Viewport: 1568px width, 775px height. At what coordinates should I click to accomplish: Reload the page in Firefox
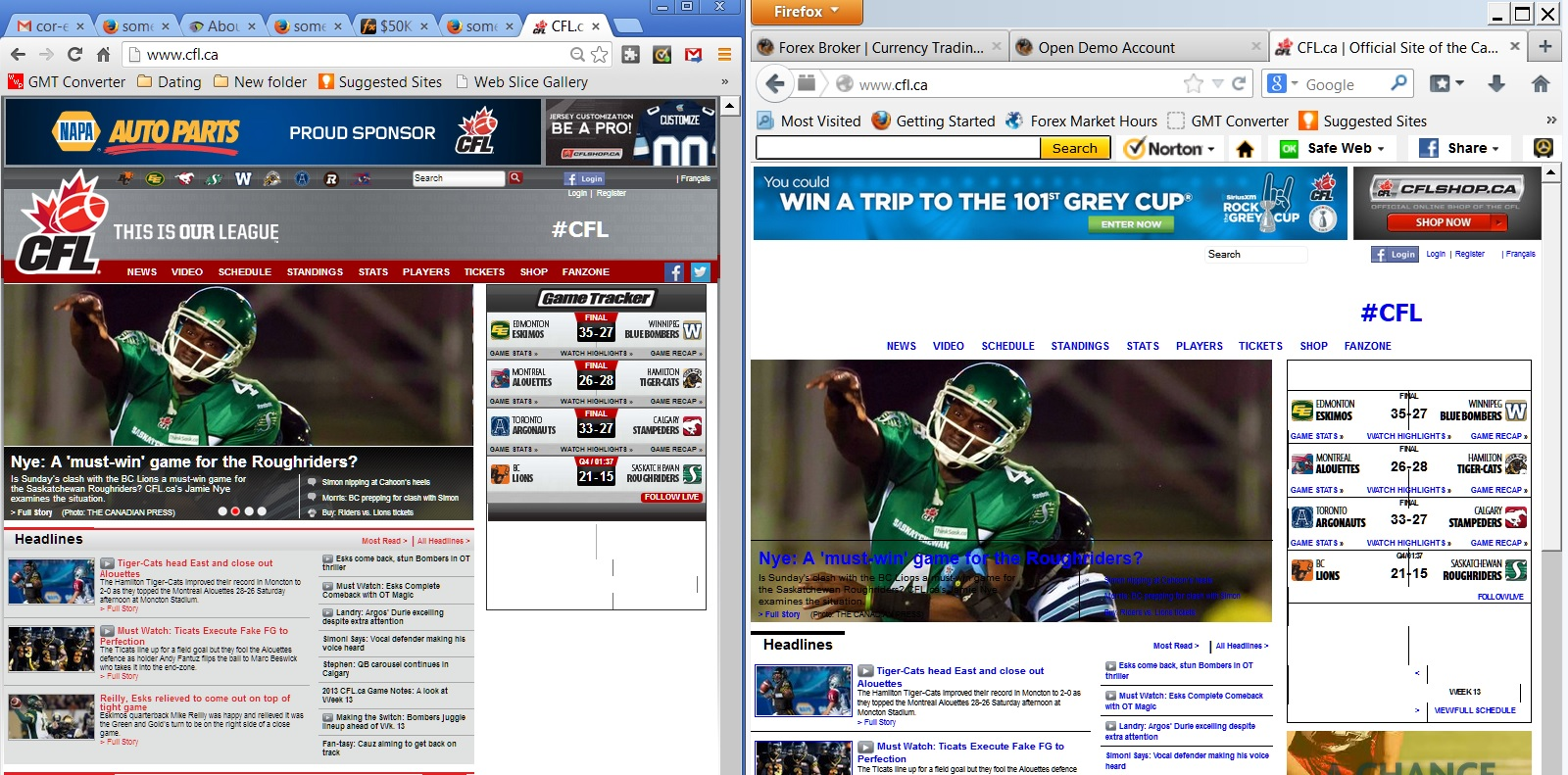click(x=1239, y=84)
